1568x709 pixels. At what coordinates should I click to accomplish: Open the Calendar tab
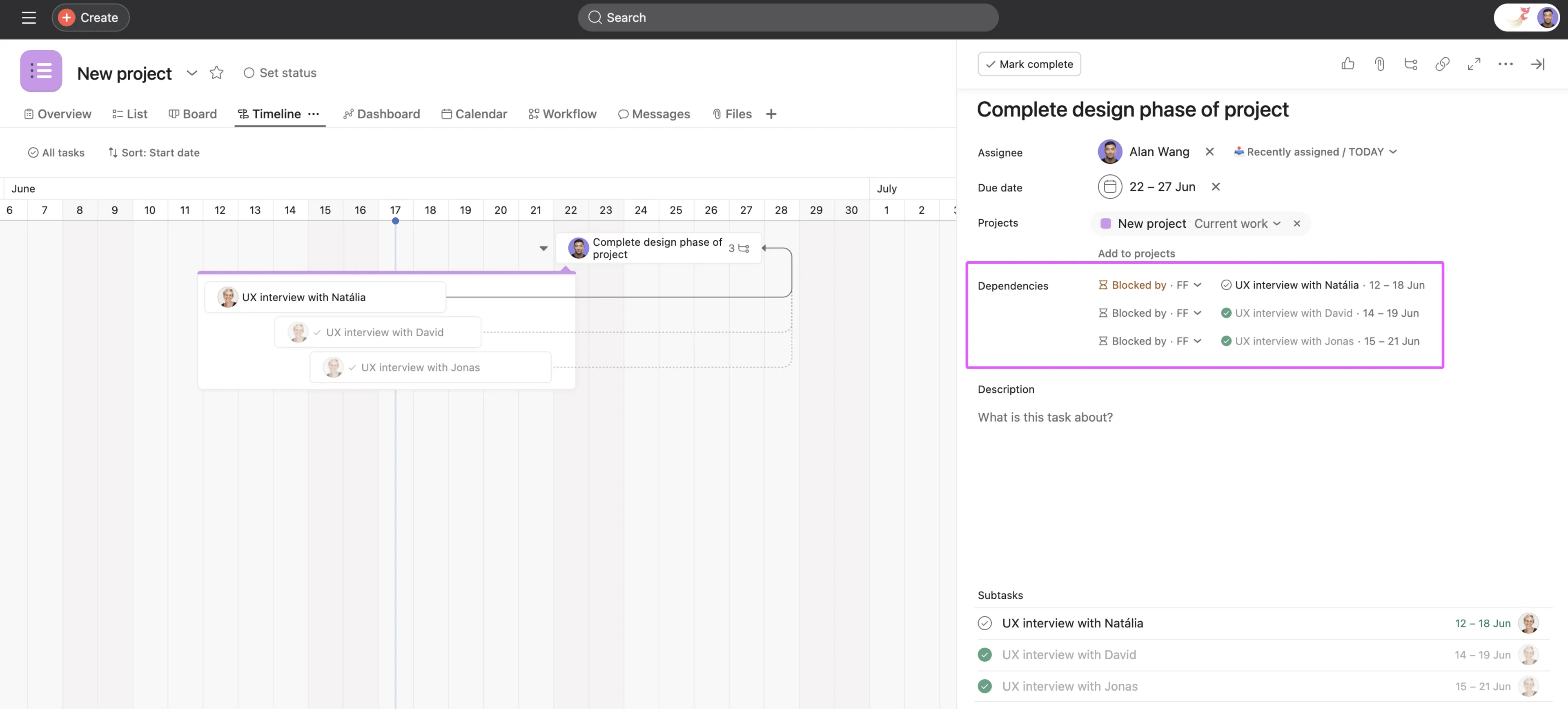tap(474, 114)
